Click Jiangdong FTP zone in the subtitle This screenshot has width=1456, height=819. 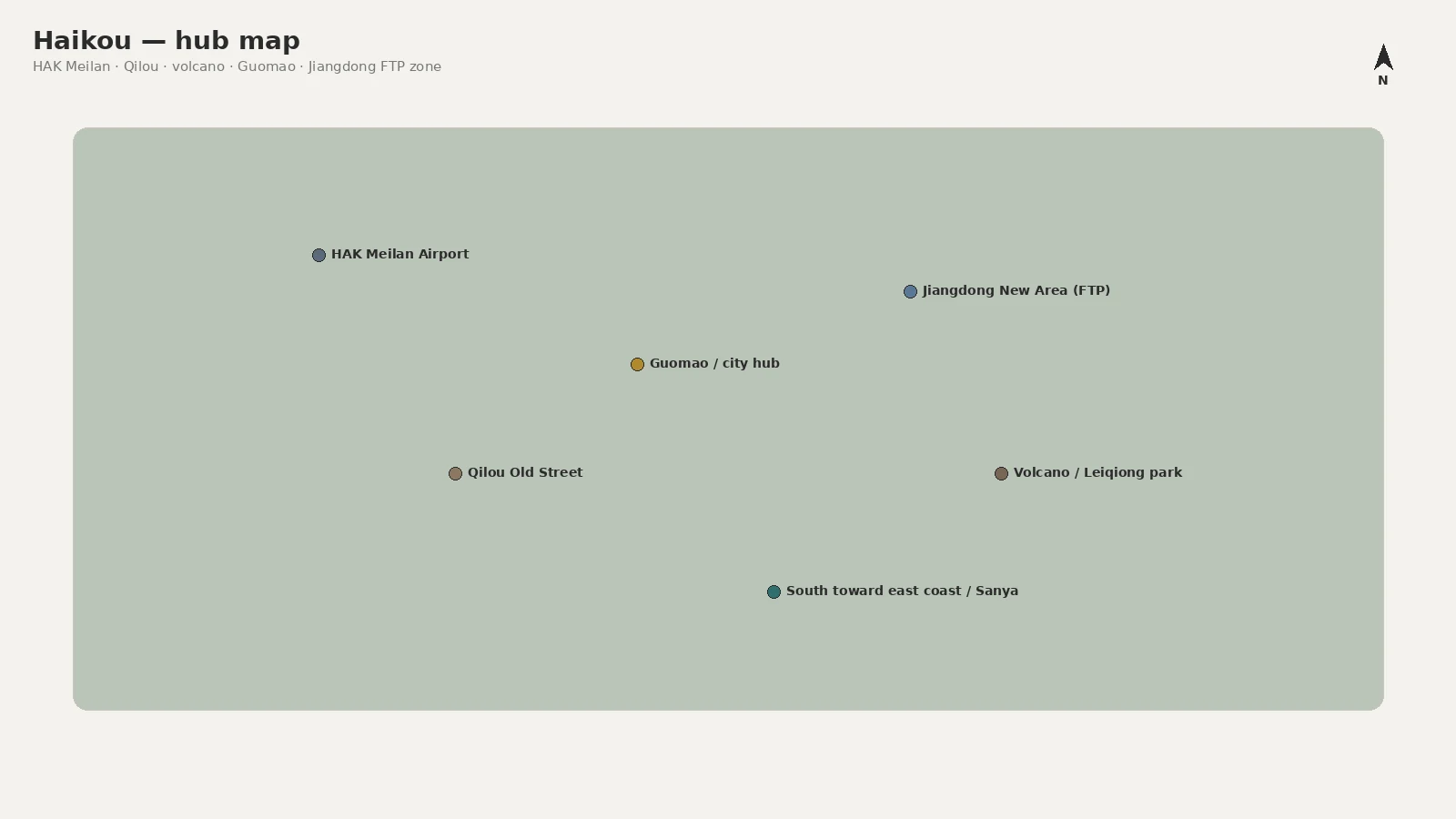click(375, 66)
